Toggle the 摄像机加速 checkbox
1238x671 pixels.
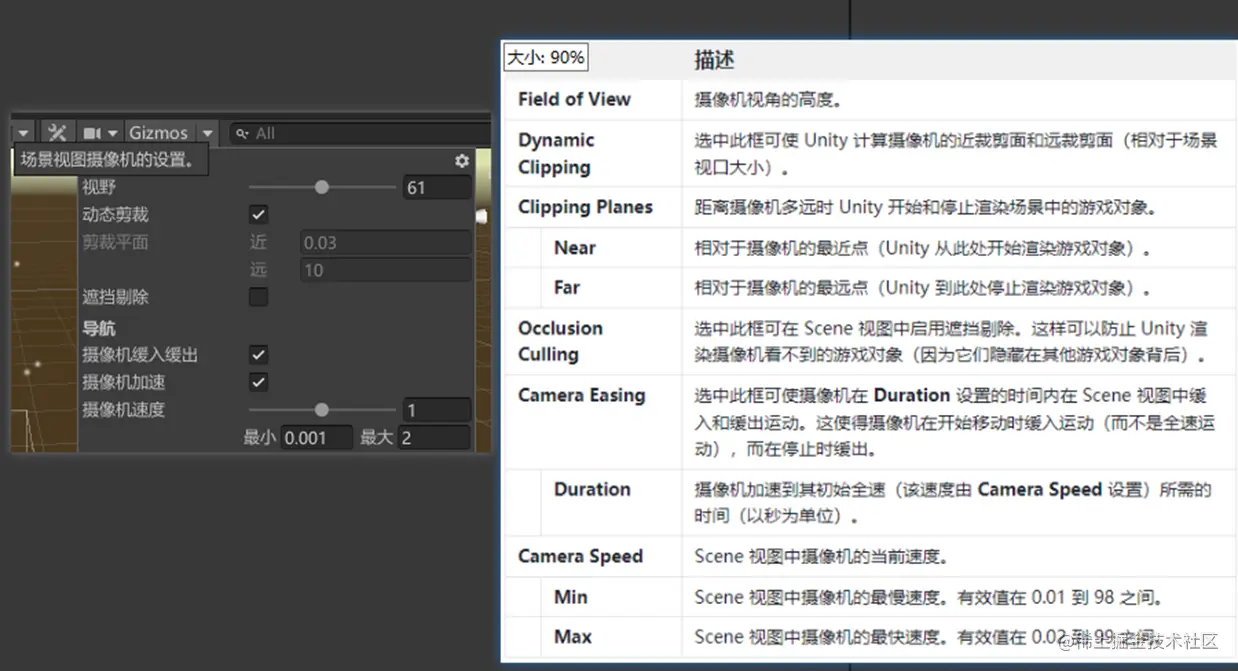coord(258,382)
